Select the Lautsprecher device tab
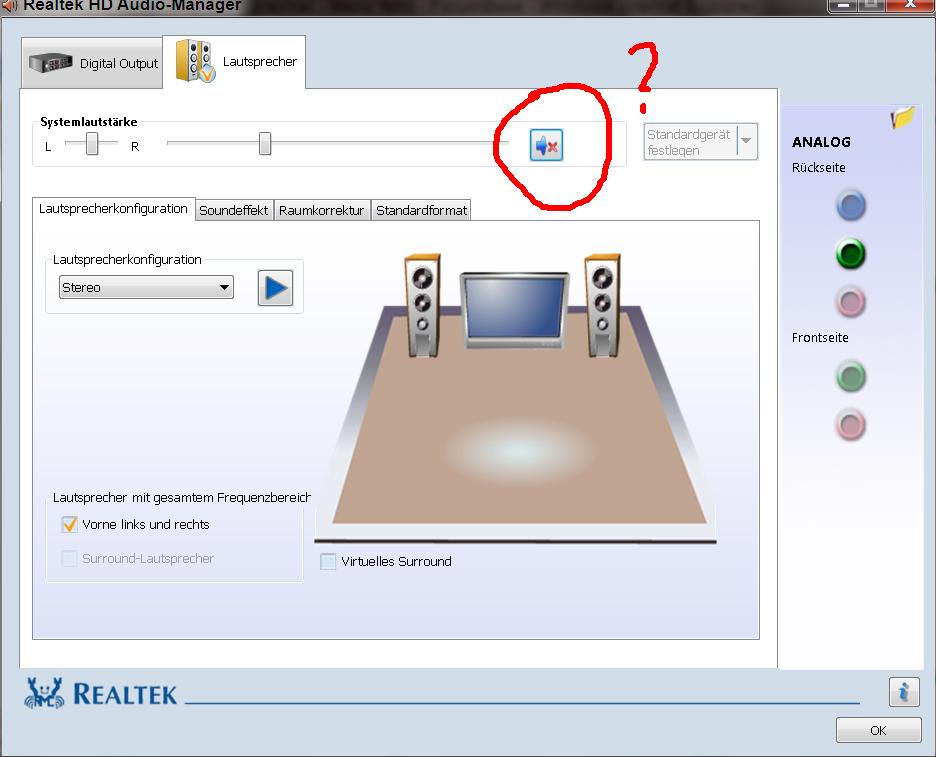 (234, 62)
